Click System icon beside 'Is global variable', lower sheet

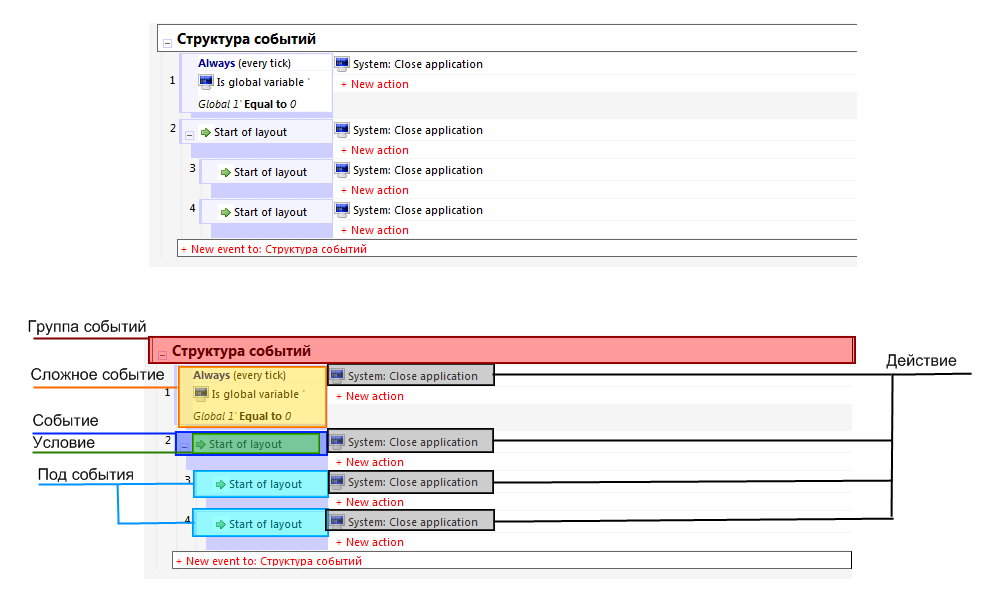200,393
